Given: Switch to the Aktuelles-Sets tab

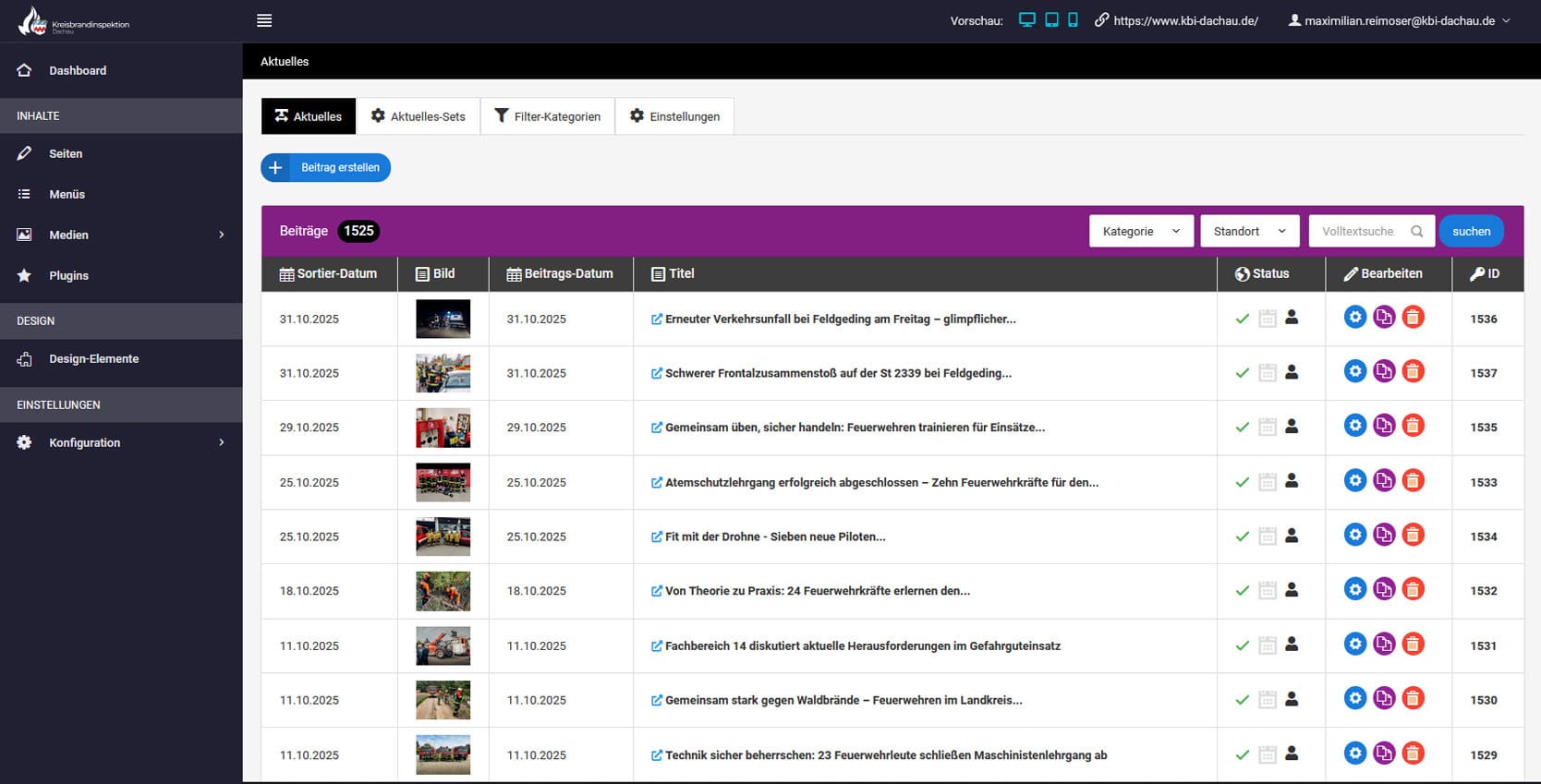Looking at the screenshot, I should pyautogui.click(x=418, y=116).
